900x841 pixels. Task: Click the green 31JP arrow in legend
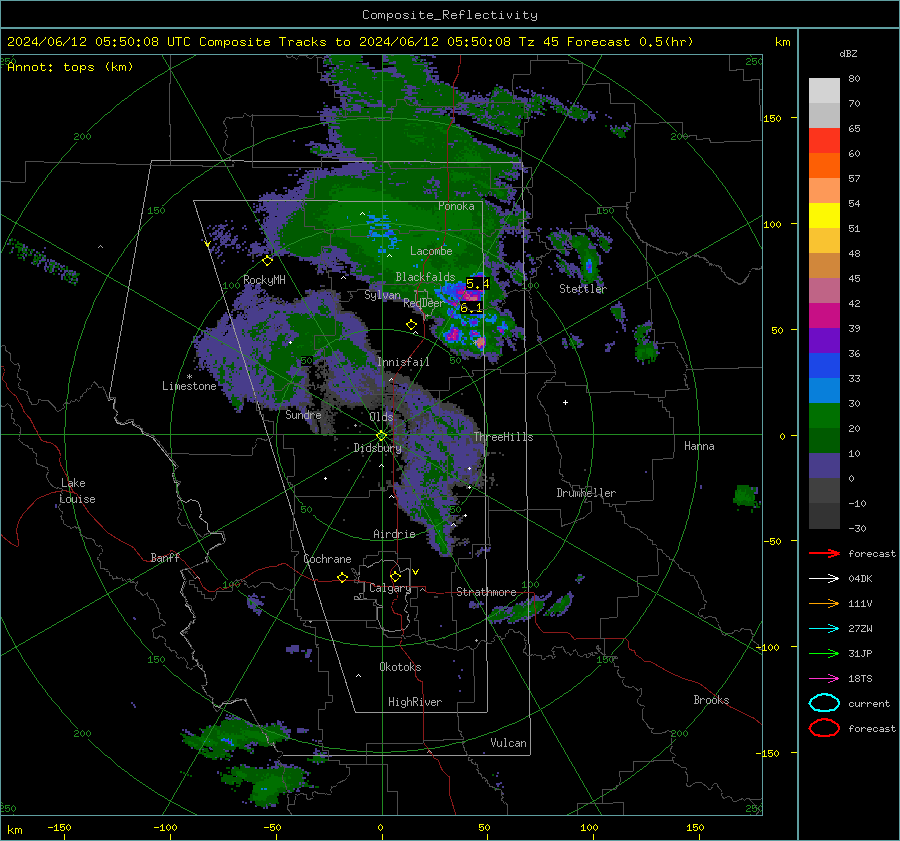[824, 653]
